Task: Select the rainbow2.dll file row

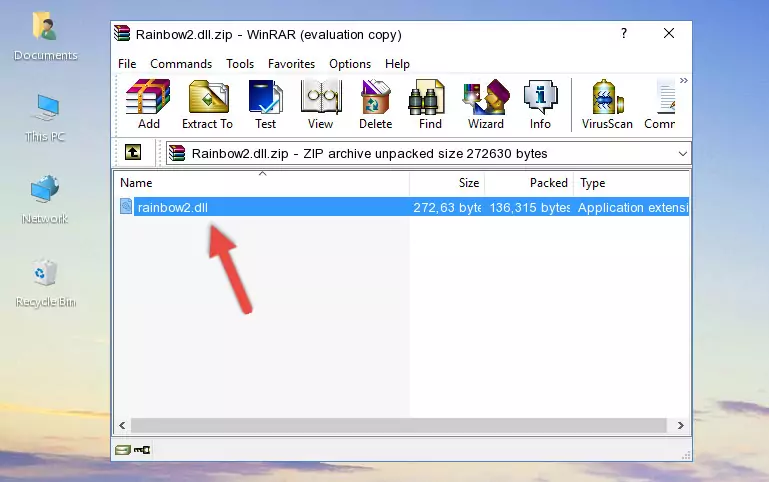Action: click(403, 207)
